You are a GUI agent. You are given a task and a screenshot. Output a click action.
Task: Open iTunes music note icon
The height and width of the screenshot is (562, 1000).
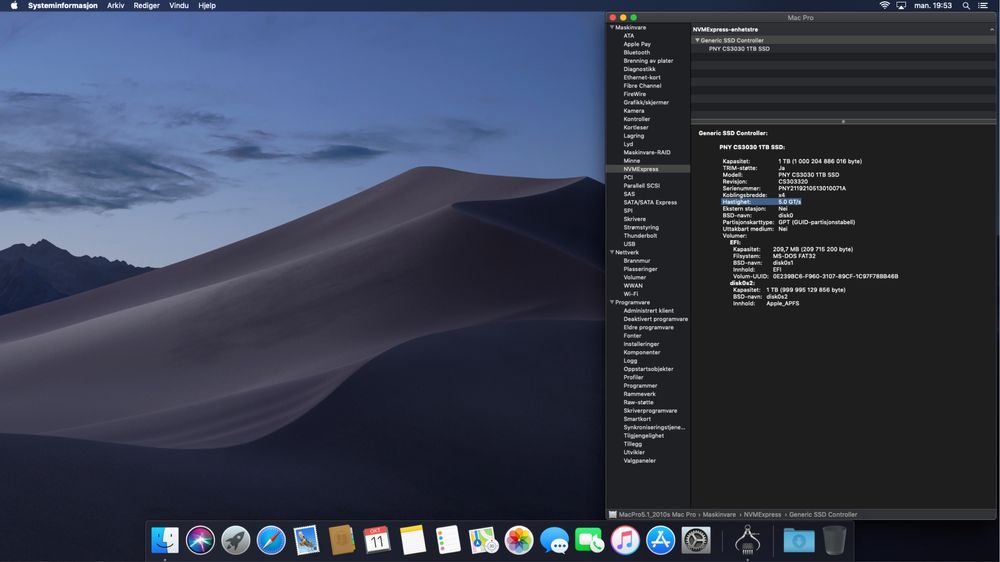tap(625, 540)
